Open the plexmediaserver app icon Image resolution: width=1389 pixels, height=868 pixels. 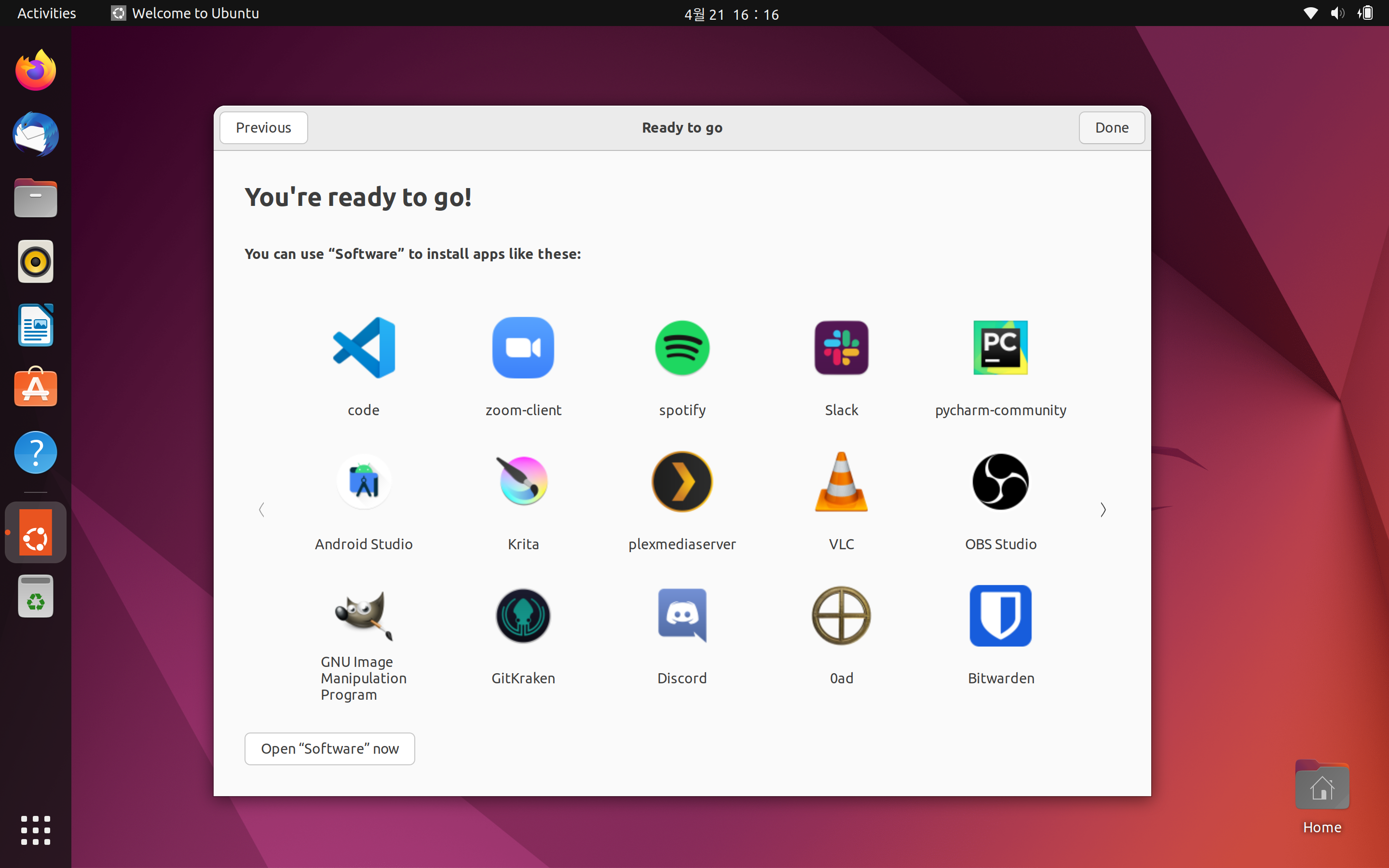tap(682, 482)
